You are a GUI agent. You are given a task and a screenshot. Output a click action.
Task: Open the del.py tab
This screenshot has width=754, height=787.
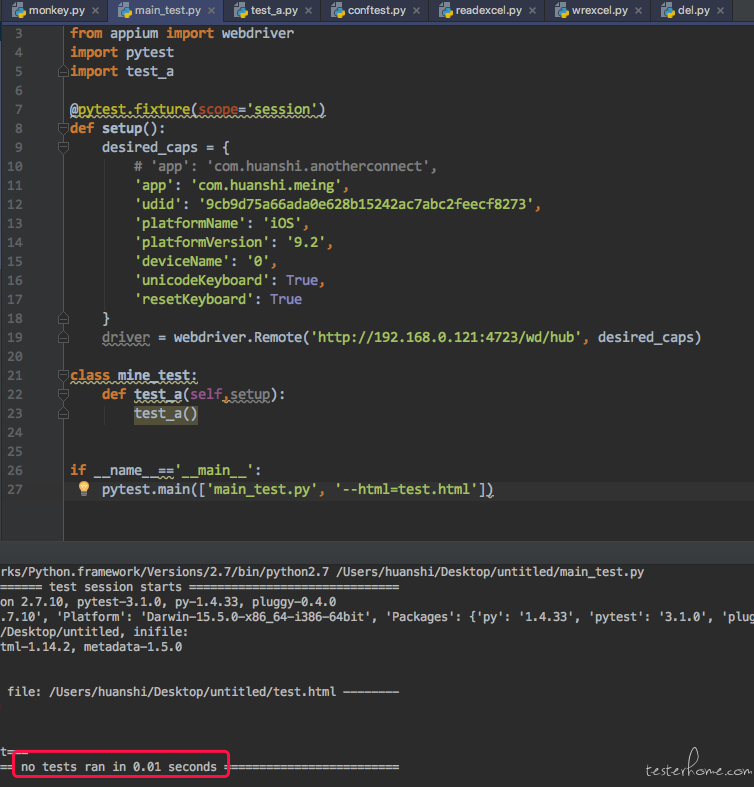[x=693, y=10]
